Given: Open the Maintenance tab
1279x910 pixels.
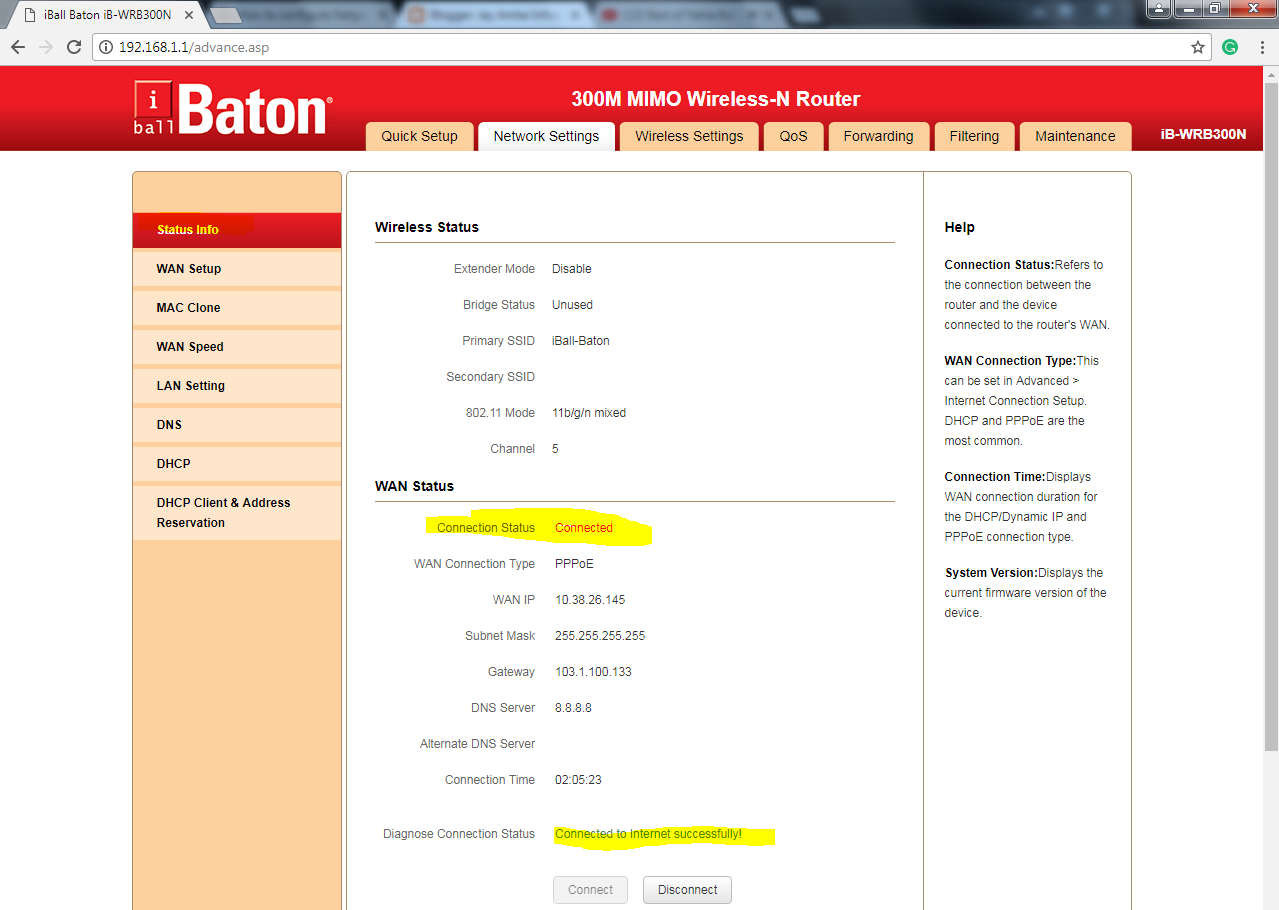Looking at the screenshot, I should [x=1075, y=136].
